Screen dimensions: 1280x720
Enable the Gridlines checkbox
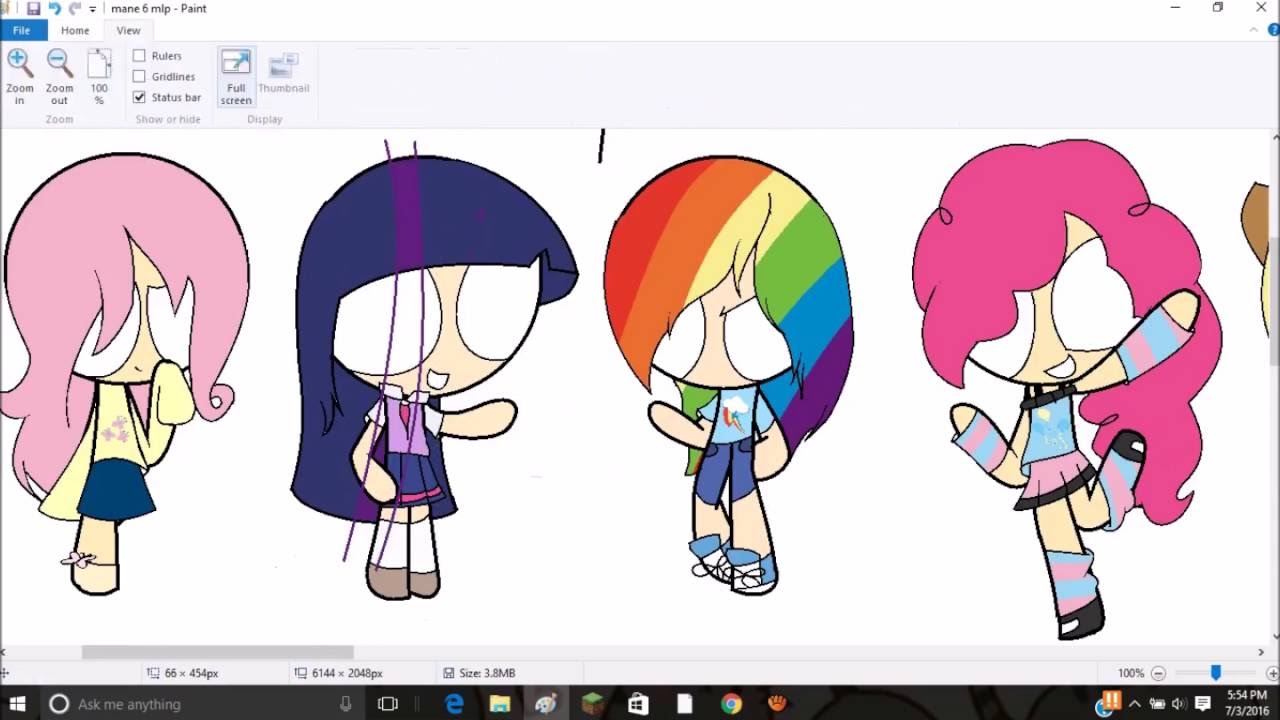139,76
